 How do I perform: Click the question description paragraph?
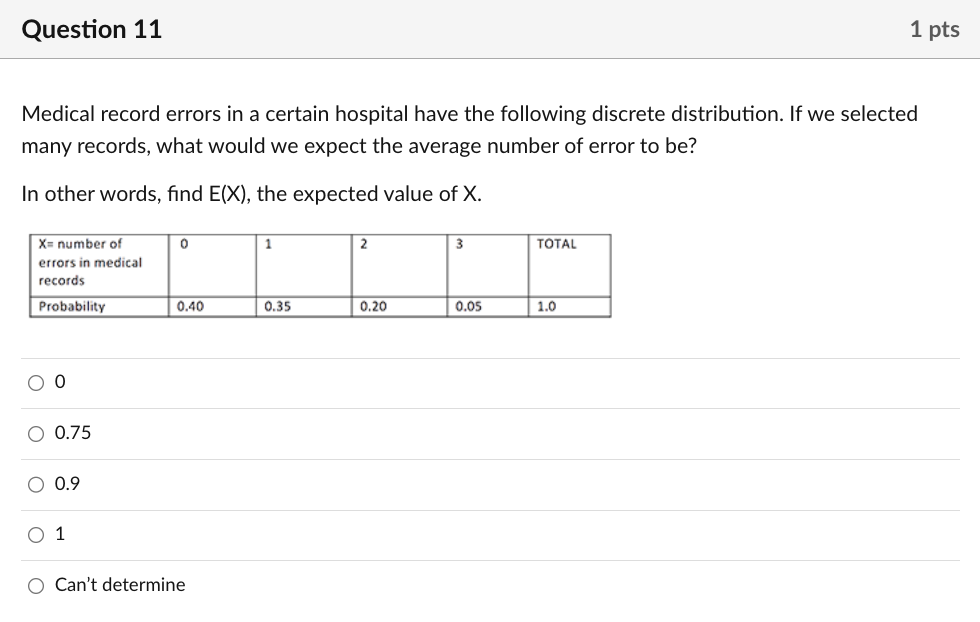[x=469, y=130]
